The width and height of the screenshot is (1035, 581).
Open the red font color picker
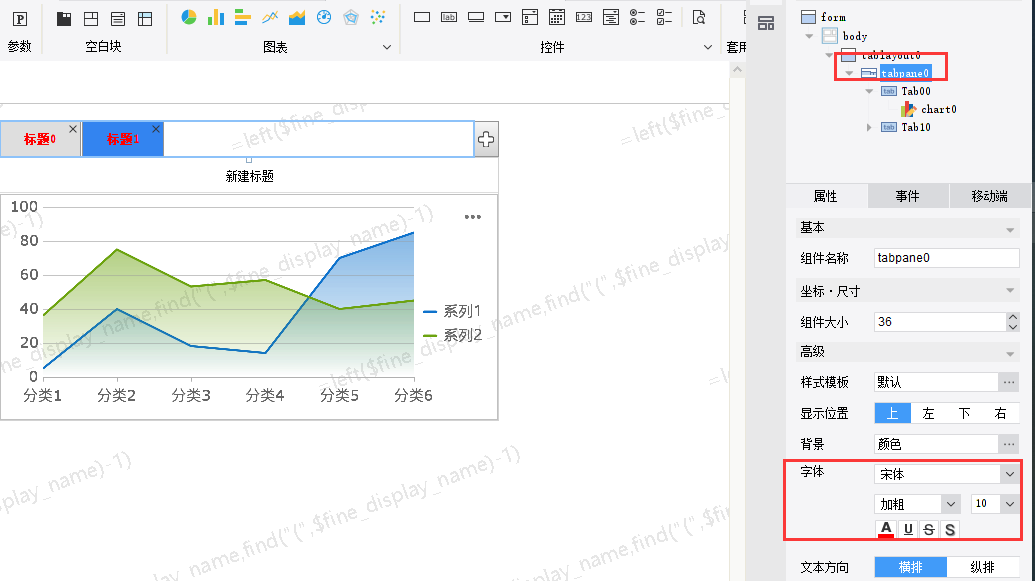[886, 530]
